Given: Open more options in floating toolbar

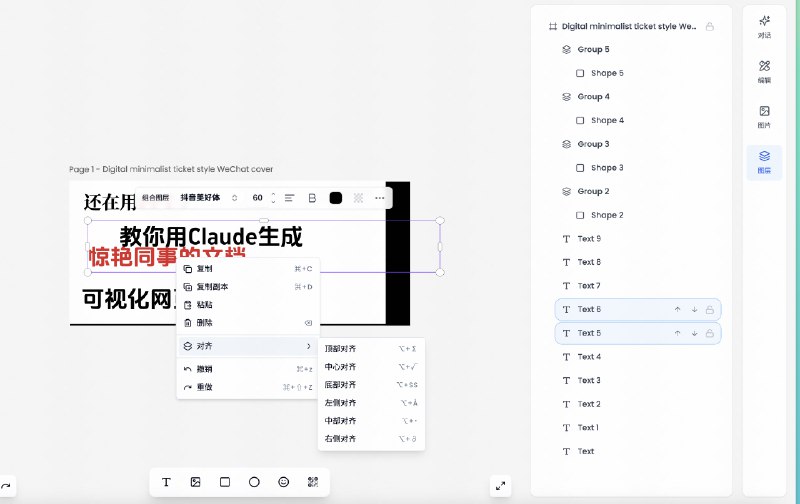Looking at the screenshot, I should [380, 198].
